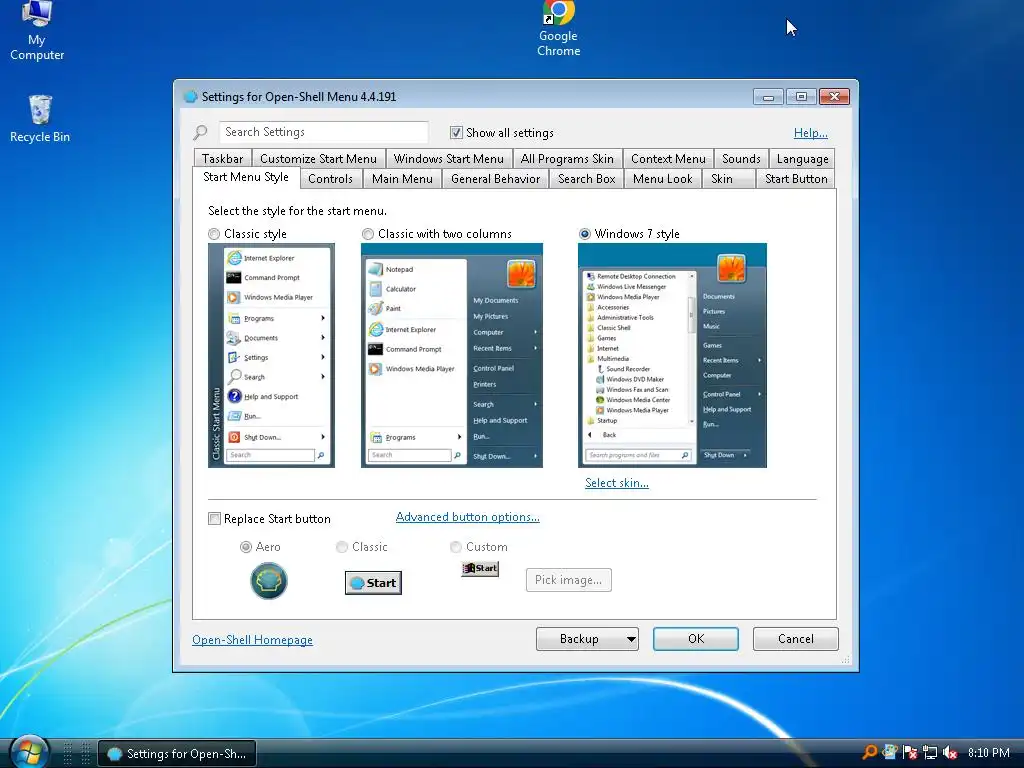The image size is (1024, 768).
Task: Open the Help... link
Action: click(x=810, y=133)
